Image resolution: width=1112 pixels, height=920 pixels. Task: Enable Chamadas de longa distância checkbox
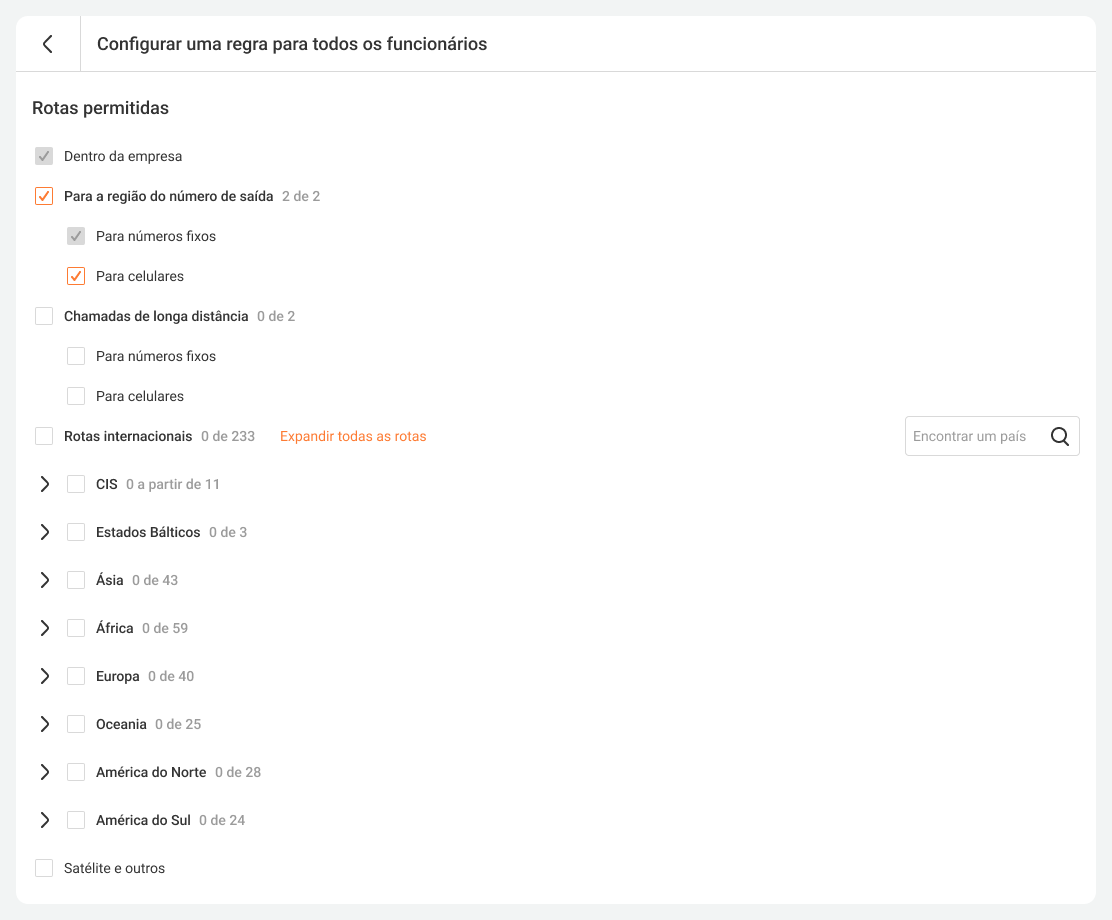coord(44,316)
